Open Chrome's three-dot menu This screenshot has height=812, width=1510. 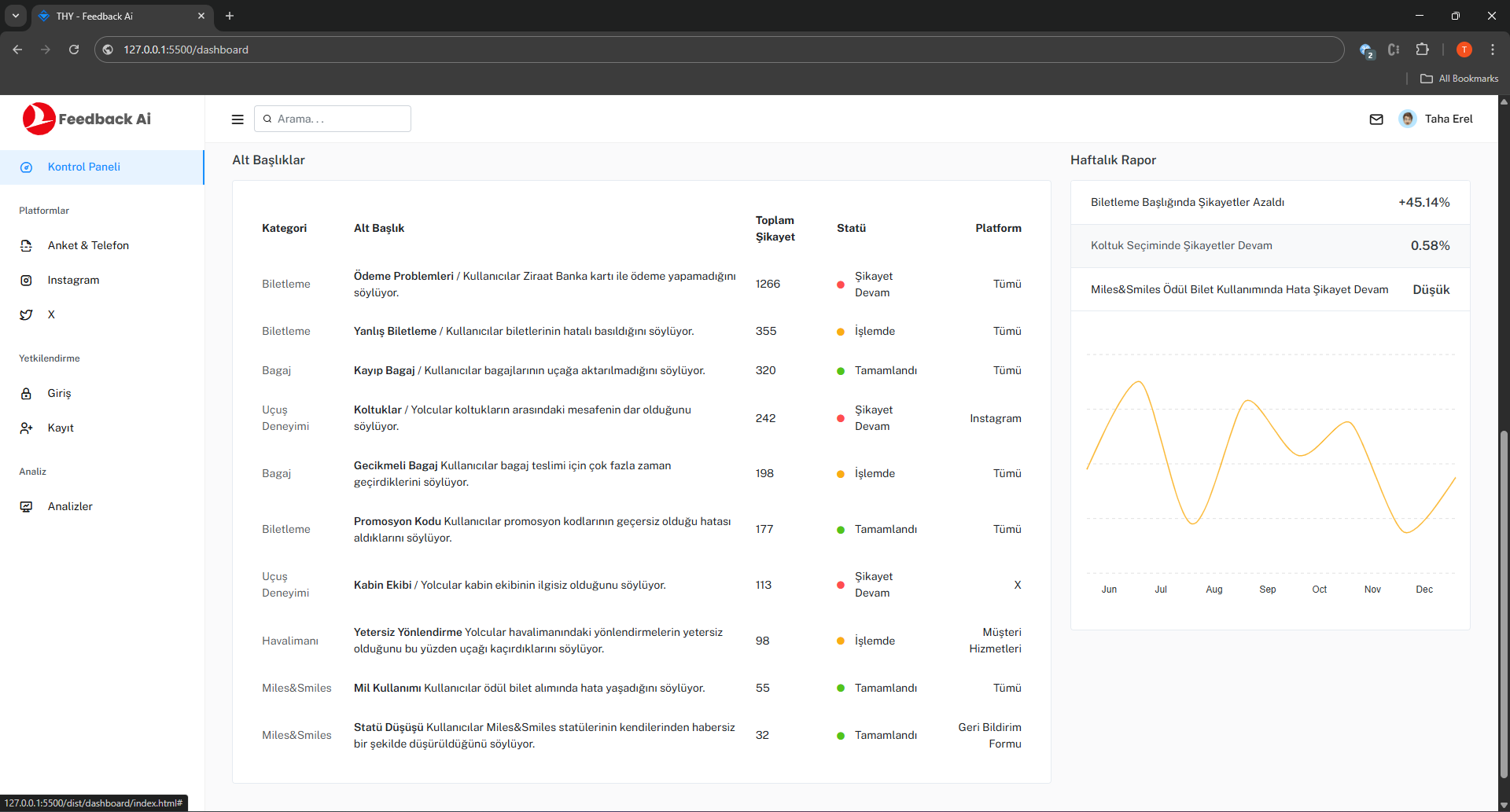coord(1493,50)
